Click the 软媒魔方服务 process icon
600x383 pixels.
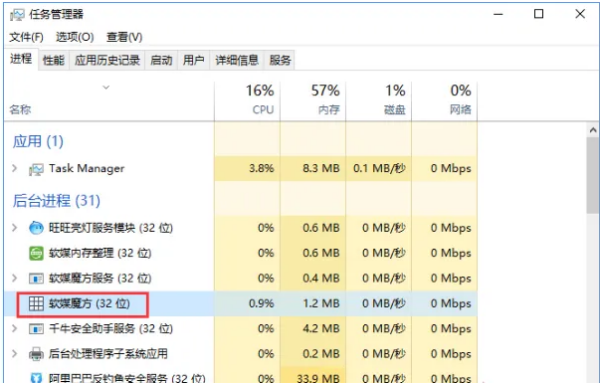(x=36, y=278)
